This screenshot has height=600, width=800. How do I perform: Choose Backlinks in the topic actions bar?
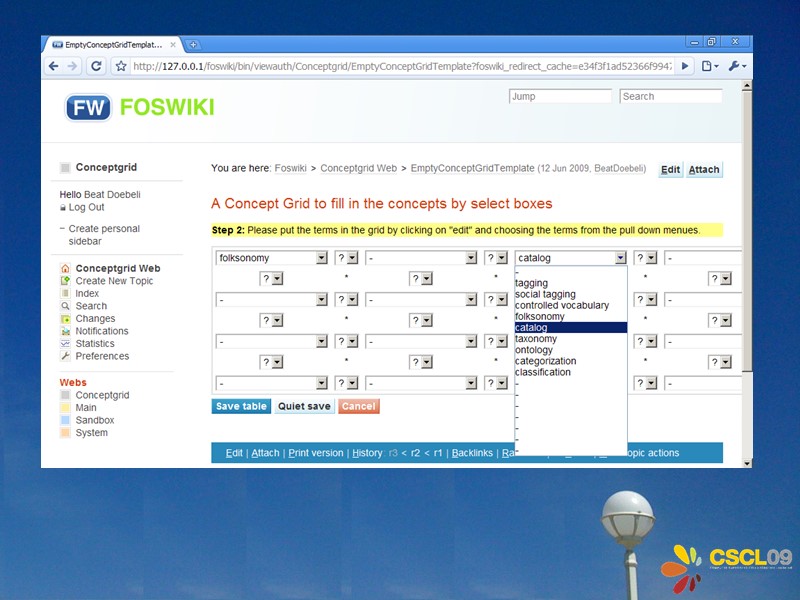click(x=474, y=451)
